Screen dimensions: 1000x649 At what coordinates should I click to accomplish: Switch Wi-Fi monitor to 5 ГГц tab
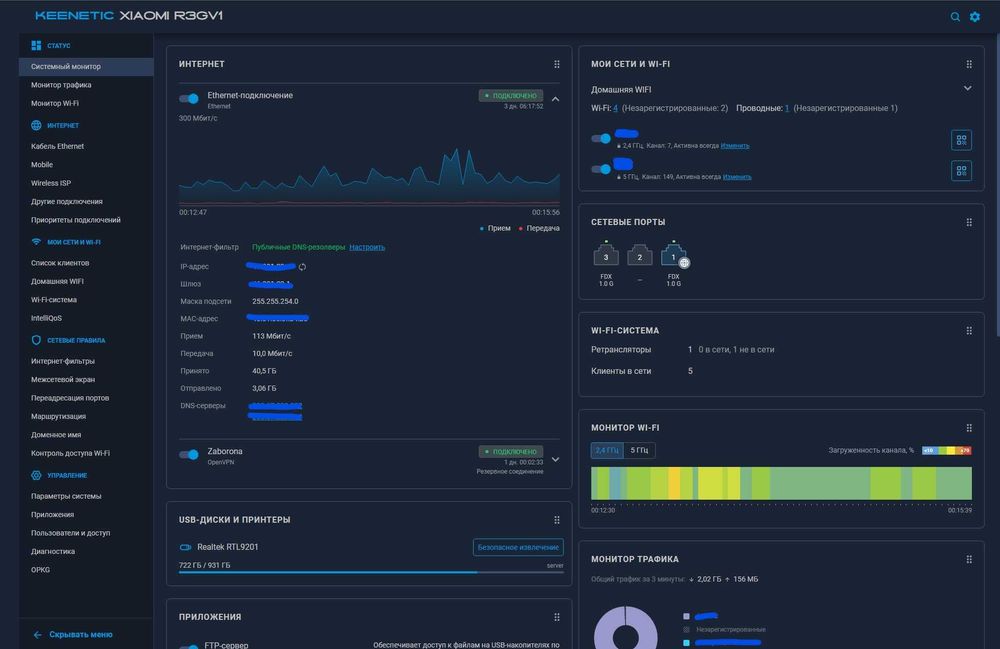point(639,450)
